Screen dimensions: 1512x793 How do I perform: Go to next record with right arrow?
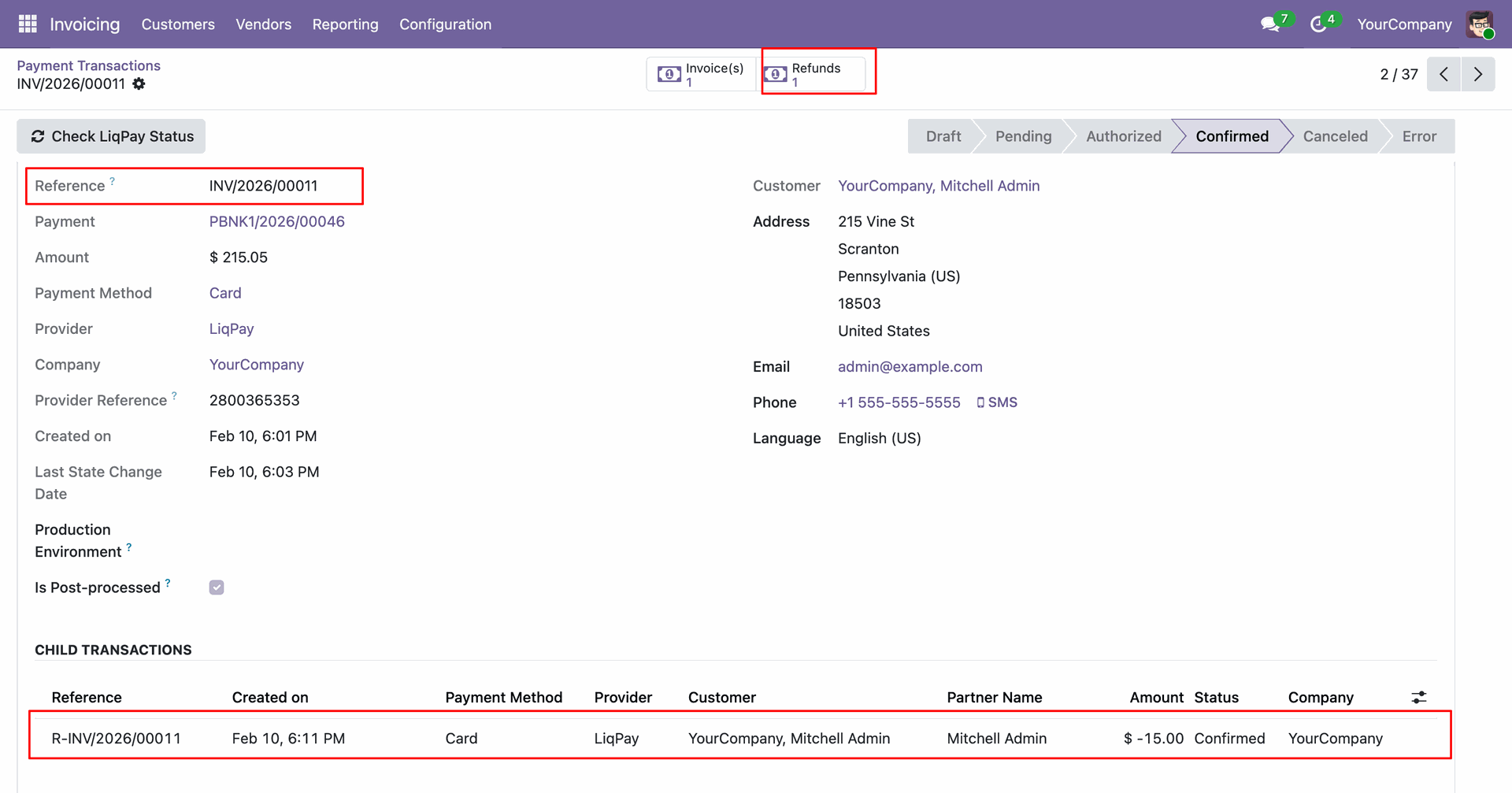pyautogui.click(x=1478, y=74)
